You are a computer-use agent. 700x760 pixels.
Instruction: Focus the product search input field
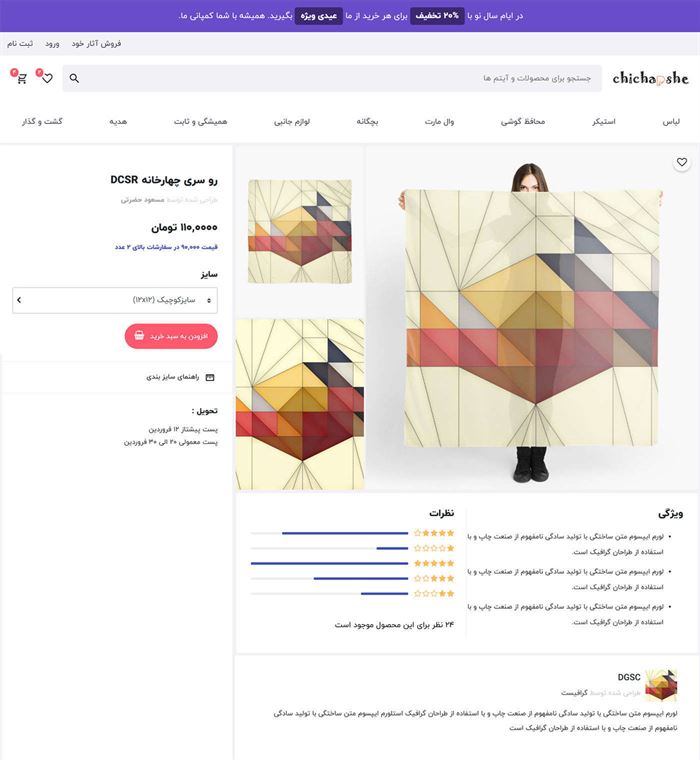332,78
